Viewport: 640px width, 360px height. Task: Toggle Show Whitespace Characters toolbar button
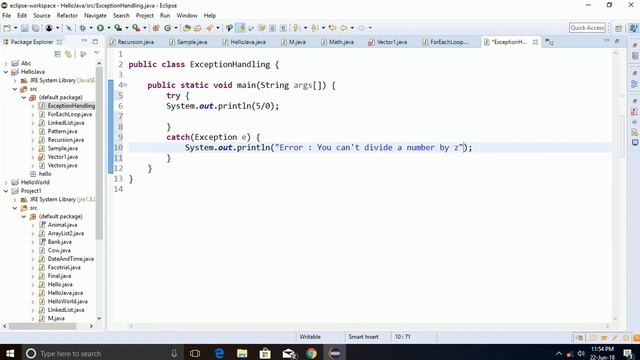(283, 28)
